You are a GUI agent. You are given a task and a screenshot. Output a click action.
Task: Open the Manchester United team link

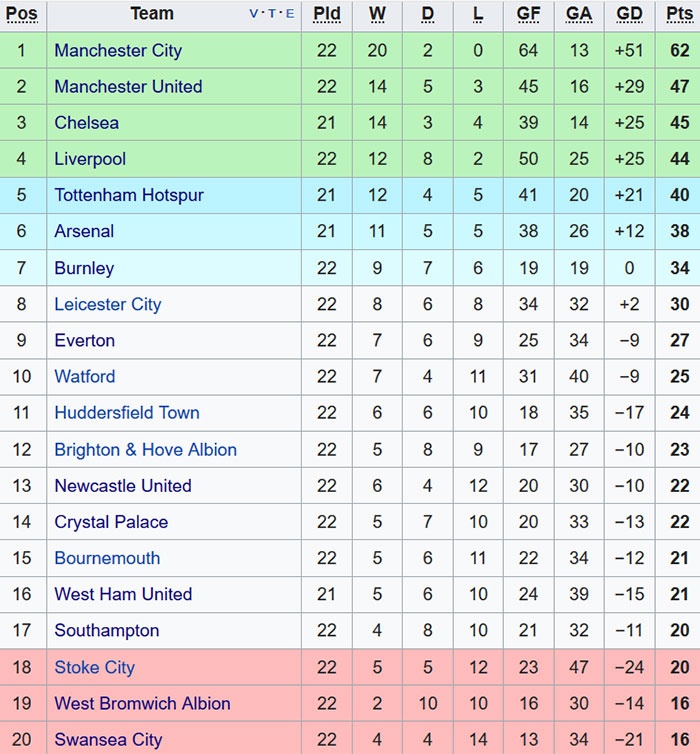tap(128, 87)
